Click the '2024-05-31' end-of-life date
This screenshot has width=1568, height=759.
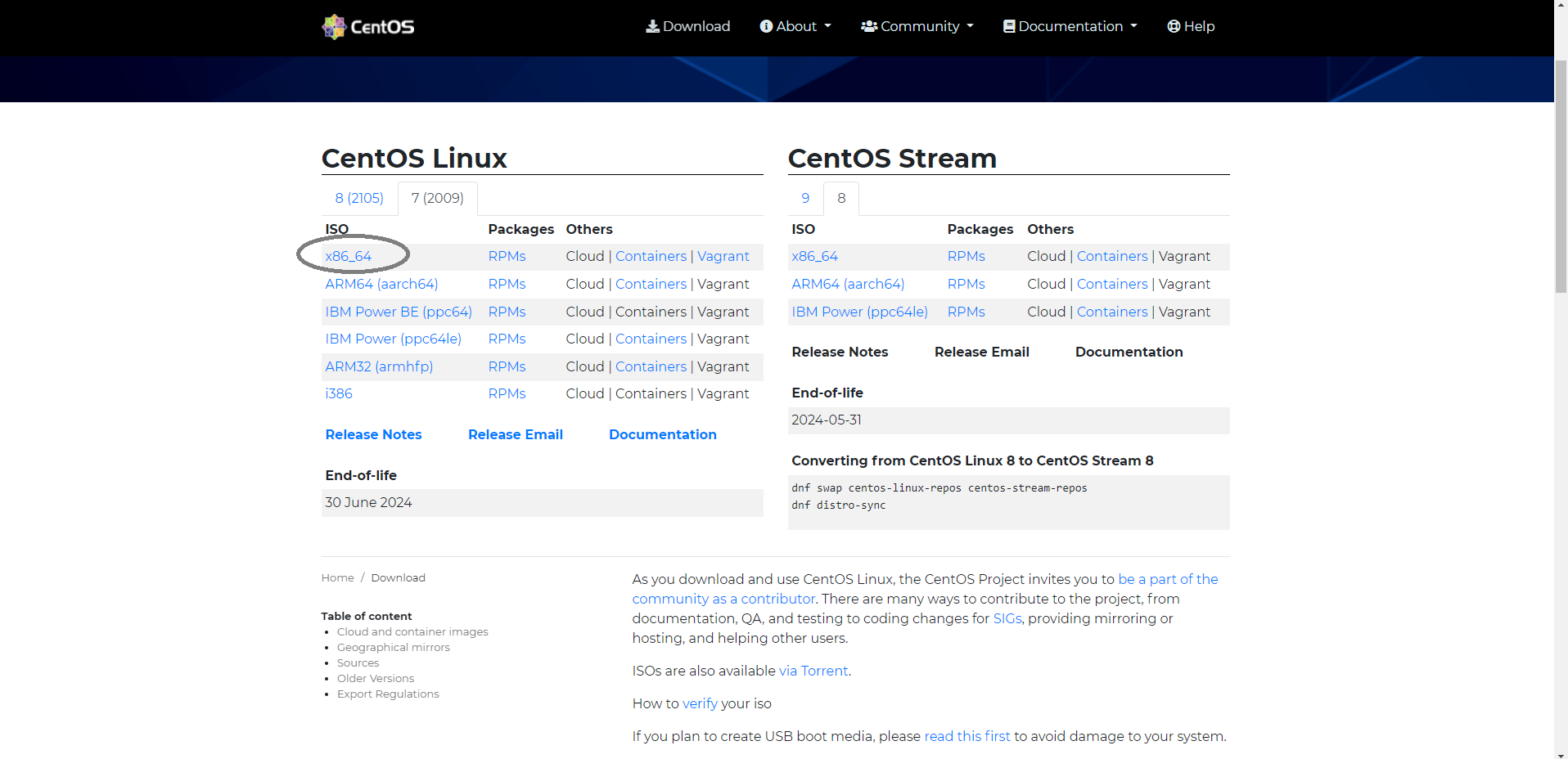(x=827, y=420)
